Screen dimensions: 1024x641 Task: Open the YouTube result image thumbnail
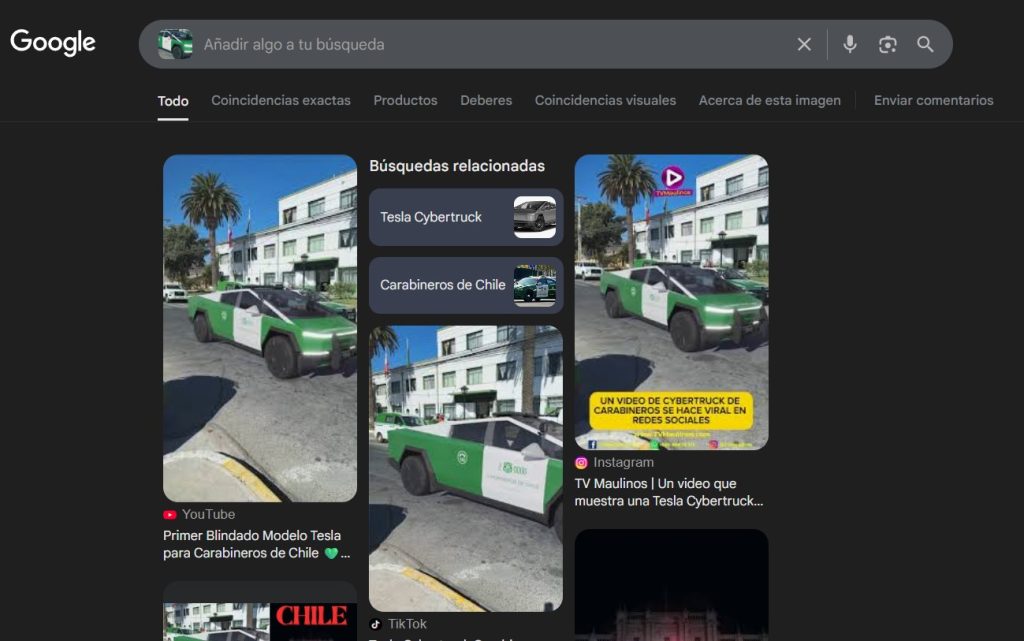click(x=260, y=328)
